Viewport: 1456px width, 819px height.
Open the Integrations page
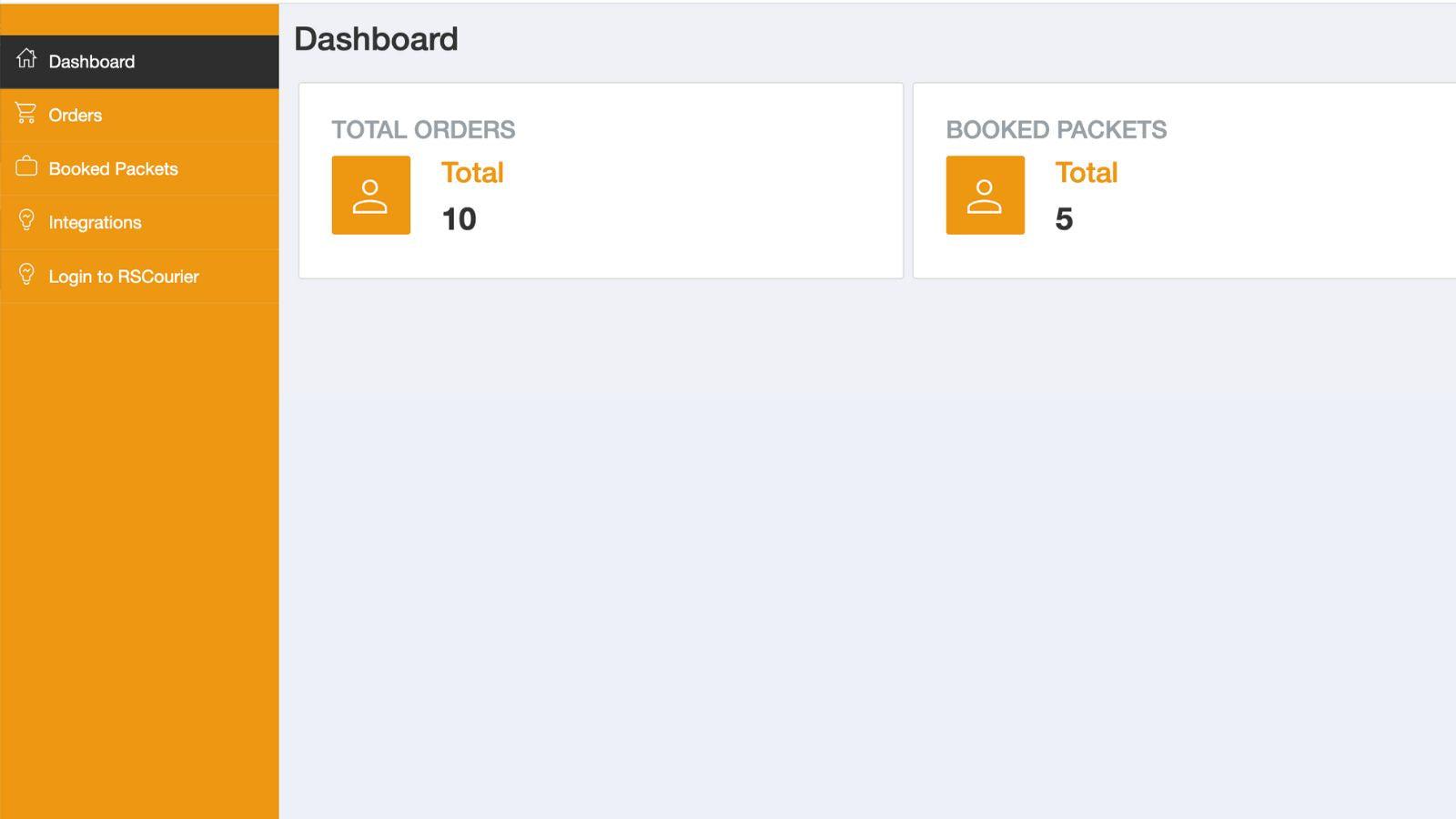96,222
